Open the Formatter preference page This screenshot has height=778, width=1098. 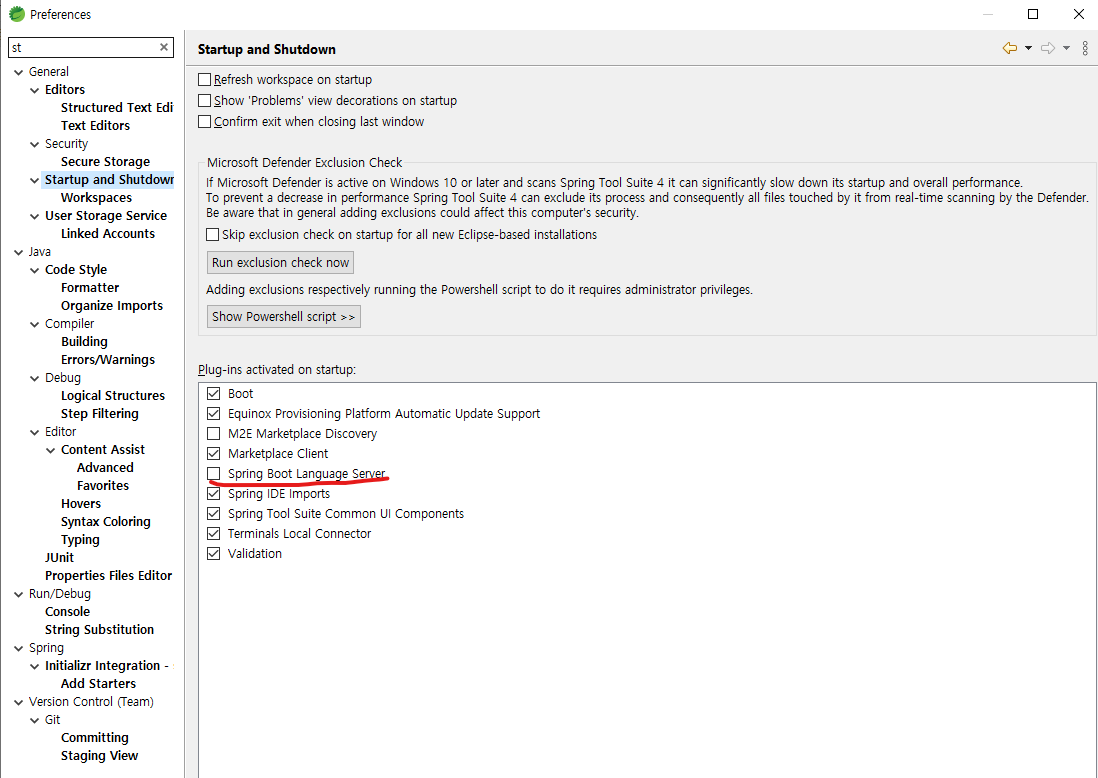tap(90, 287)
